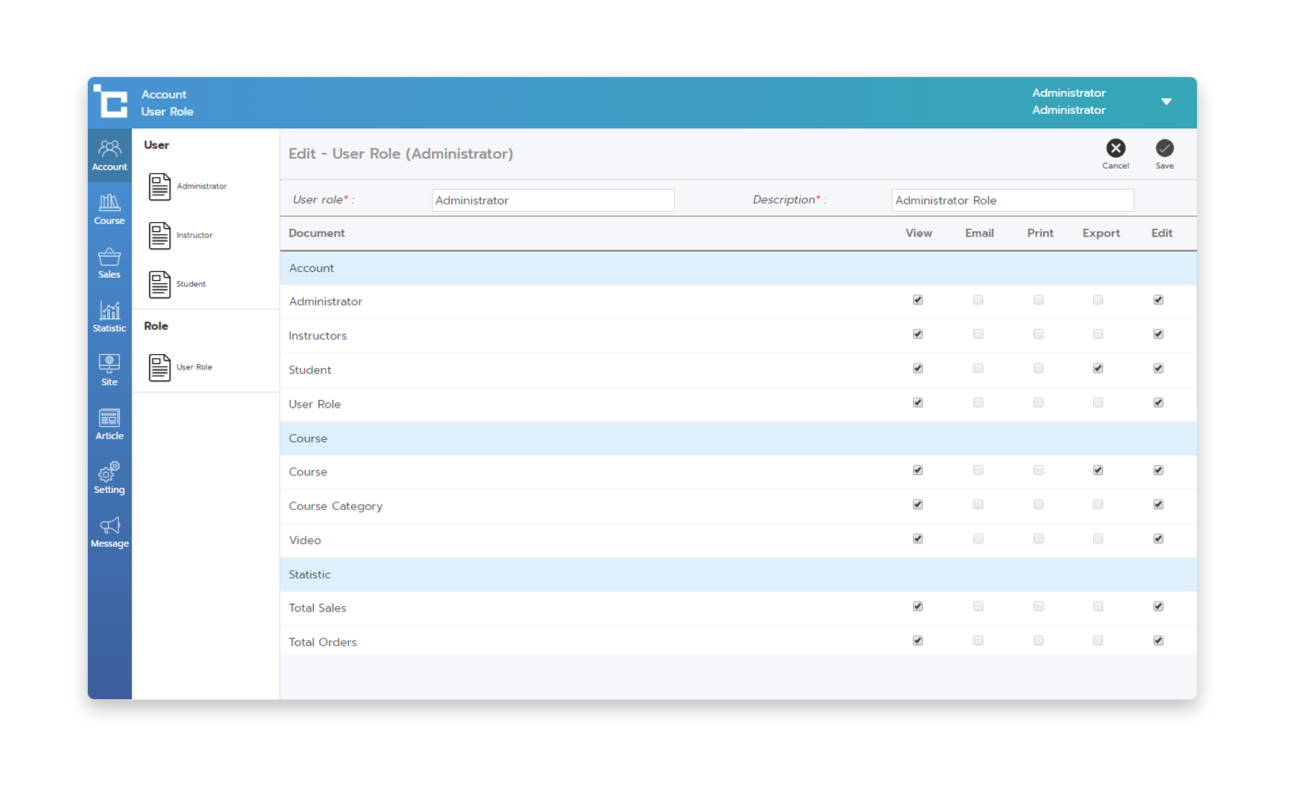Click the Description input field
This screenshot has width=1310, height=800.
pyautogui.click(x=1012, y=200)
